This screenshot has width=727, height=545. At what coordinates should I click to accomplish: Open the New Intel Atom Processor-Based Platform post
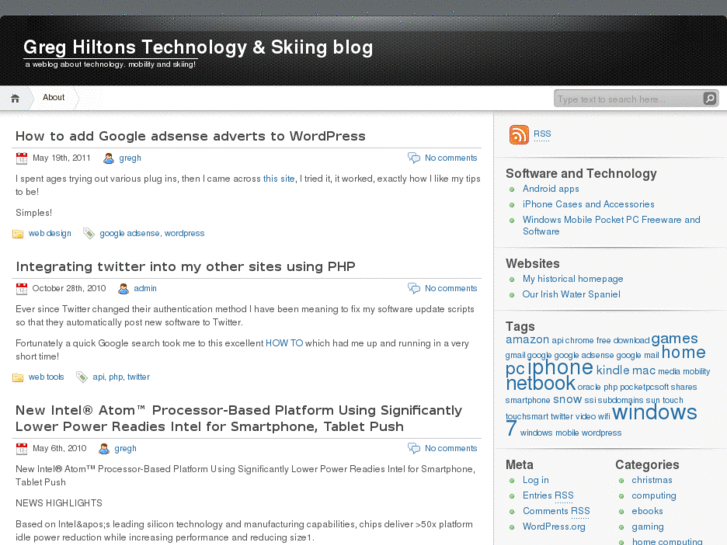tap(239, 418)
